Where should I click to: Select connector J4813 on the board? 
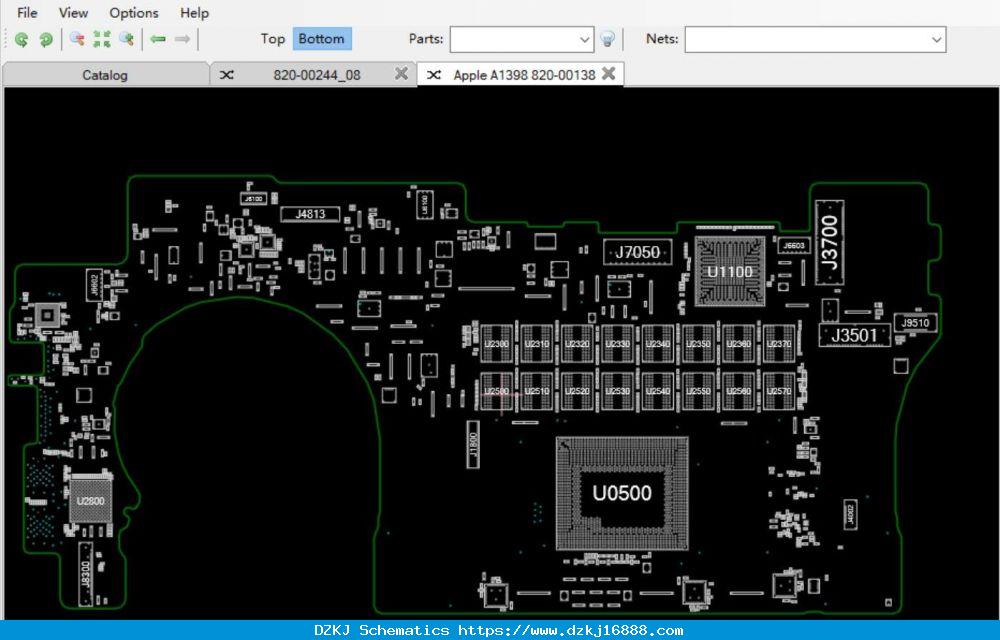pyautogui.click(x=310, y=214)
